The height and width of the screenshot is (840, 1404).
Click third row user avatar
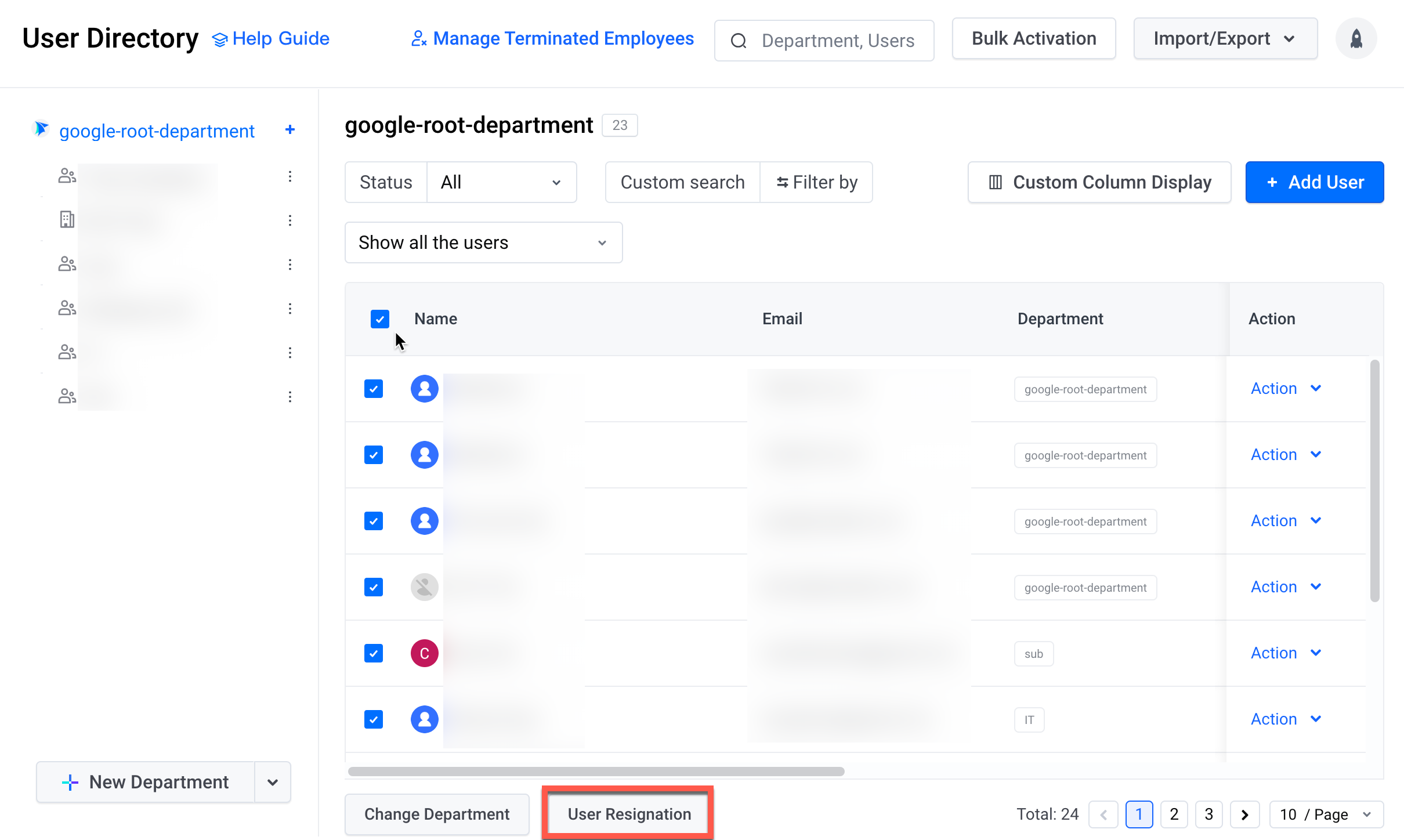click(x=425, y=521)
